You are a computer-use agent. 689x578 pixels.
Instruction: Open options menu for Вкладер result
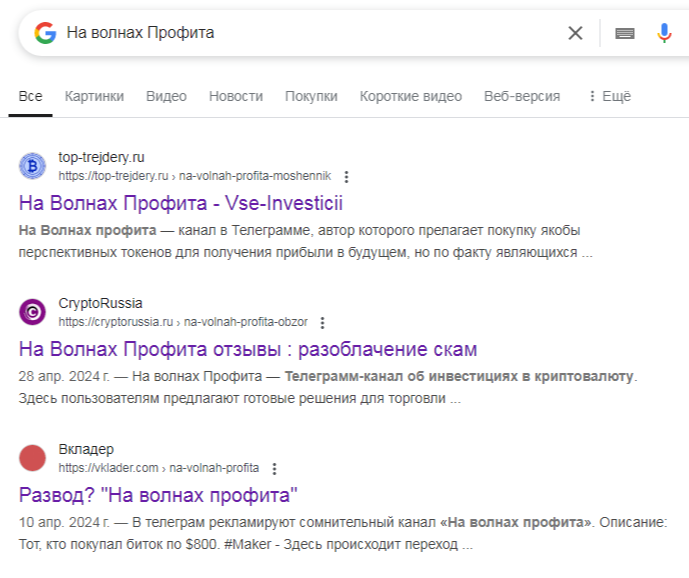point(274,469)
